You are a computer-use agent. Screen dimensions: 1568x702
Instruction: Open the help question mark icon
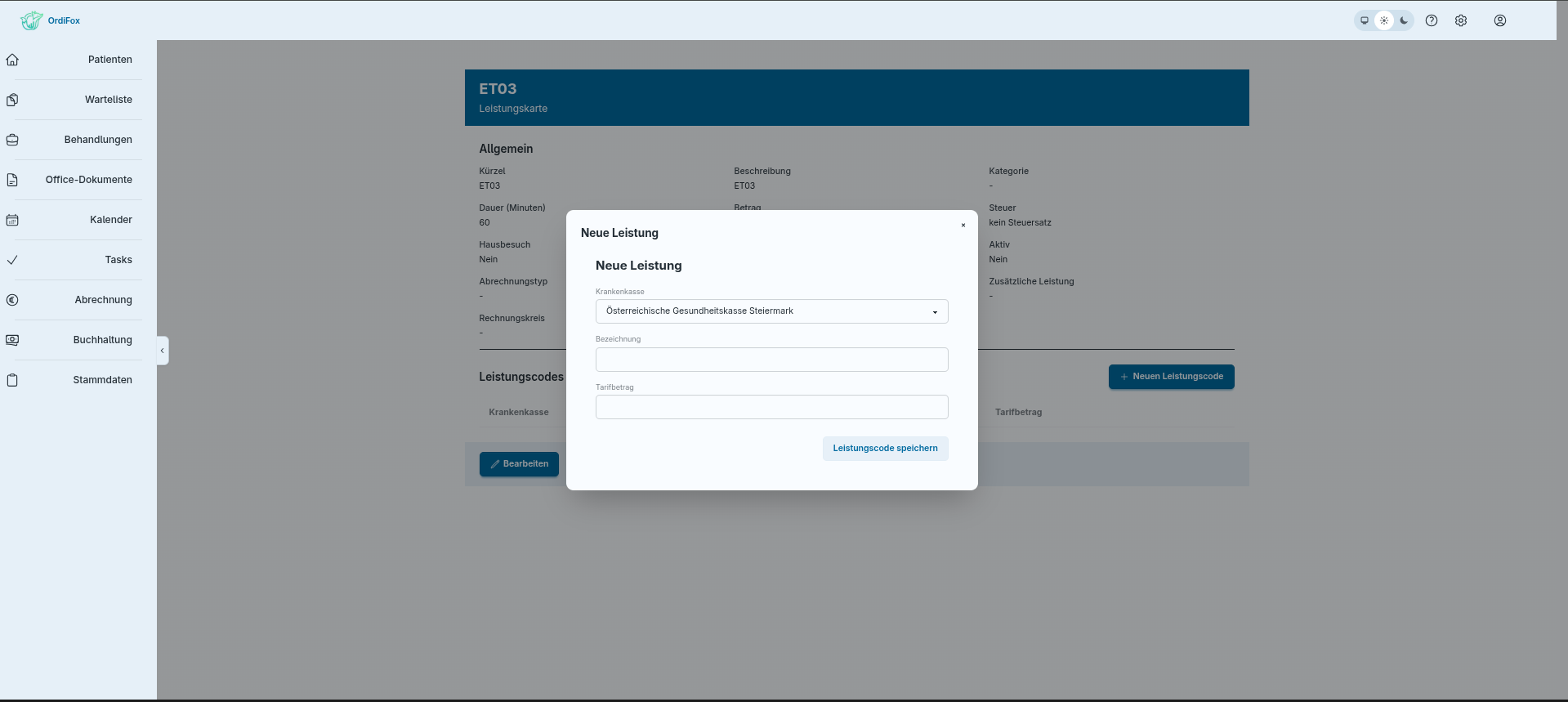1432,20
